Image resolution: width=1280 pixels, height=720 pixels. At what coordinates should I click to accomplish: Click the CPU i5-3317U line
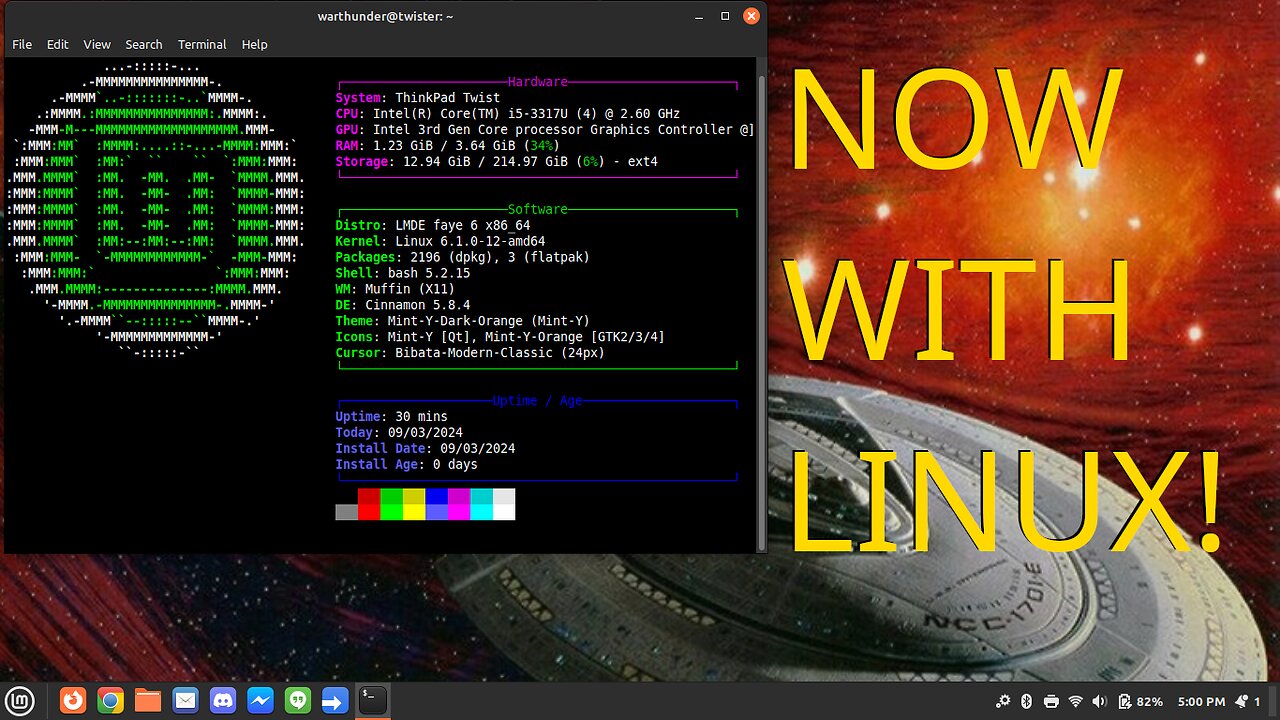pos(507,114)
